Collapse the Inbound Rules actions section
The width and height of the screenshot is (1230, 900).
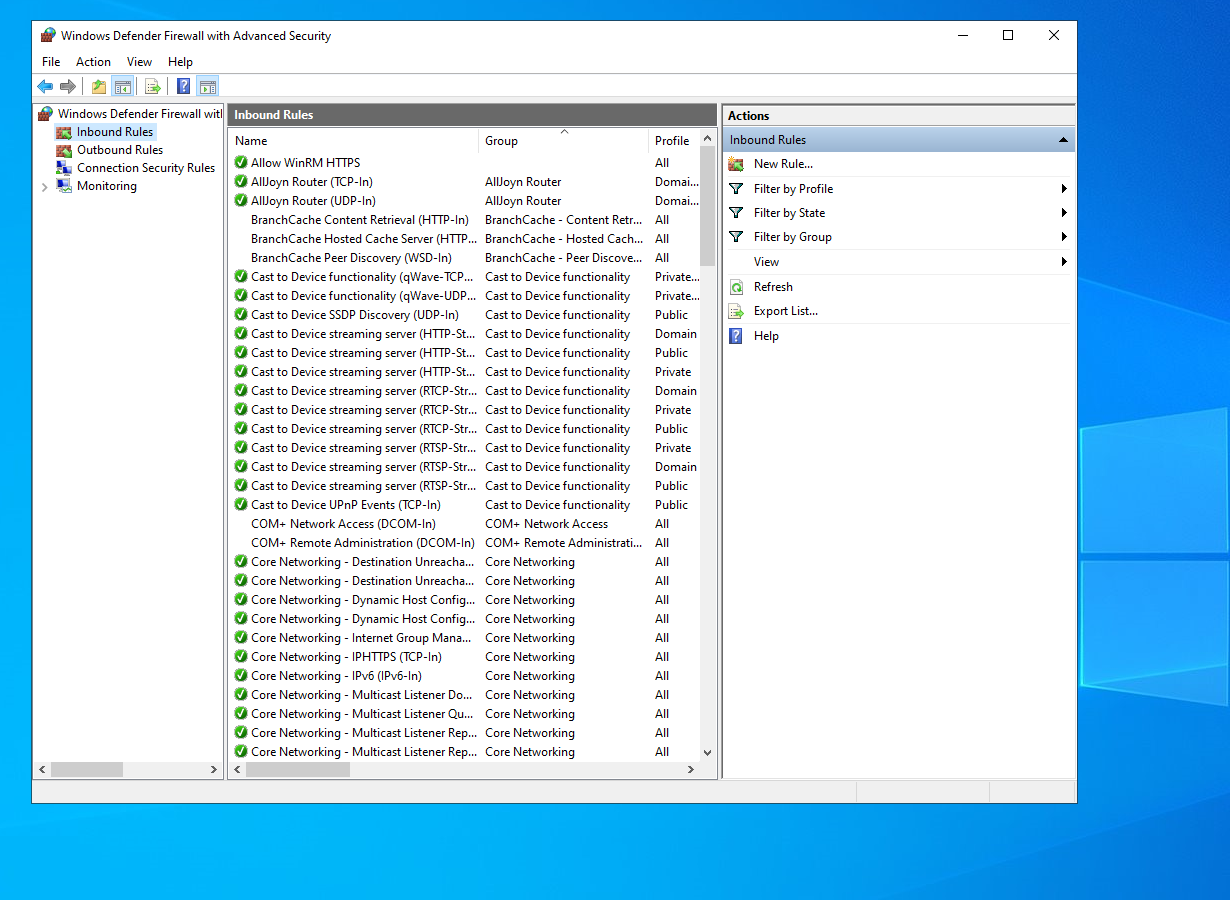click(1063, 140)
